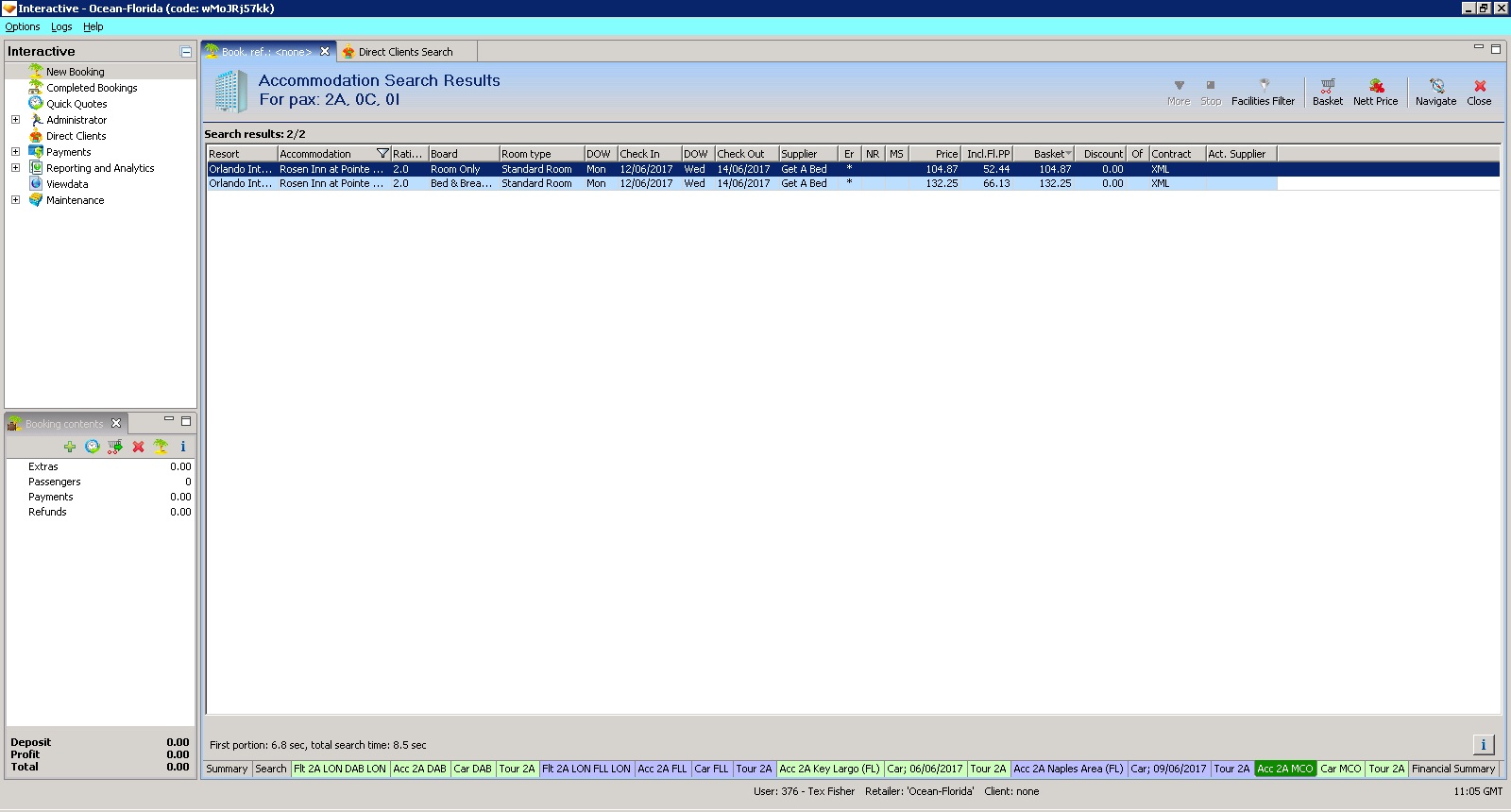Open the Car MCO tab
The height and width of the screenshot is (812, 1511).
click(1341, 769)
